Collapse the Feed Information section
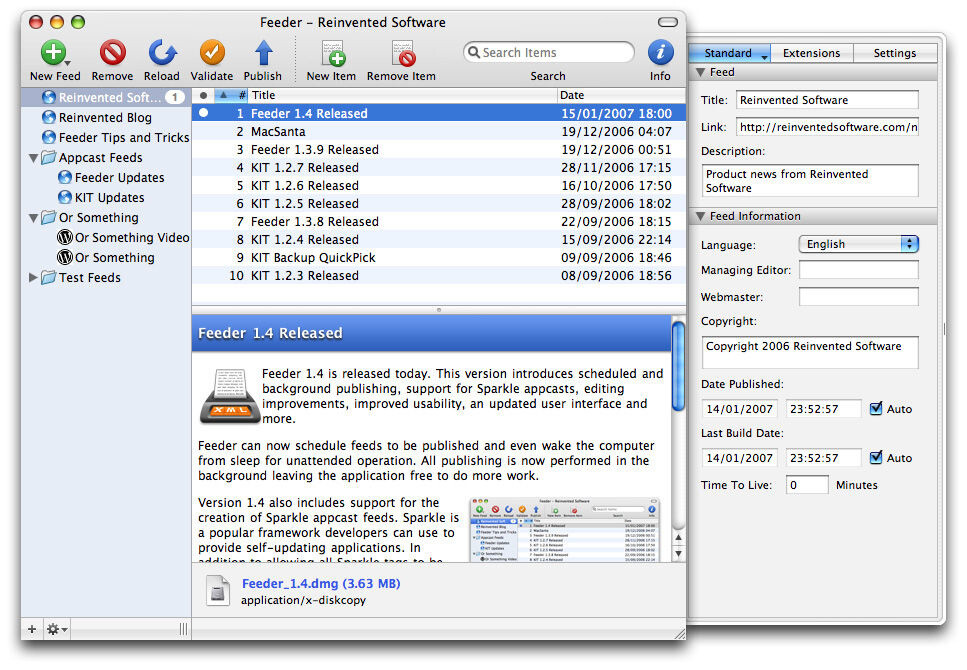Viewport: 967px width, 670px height. [701, 216]
